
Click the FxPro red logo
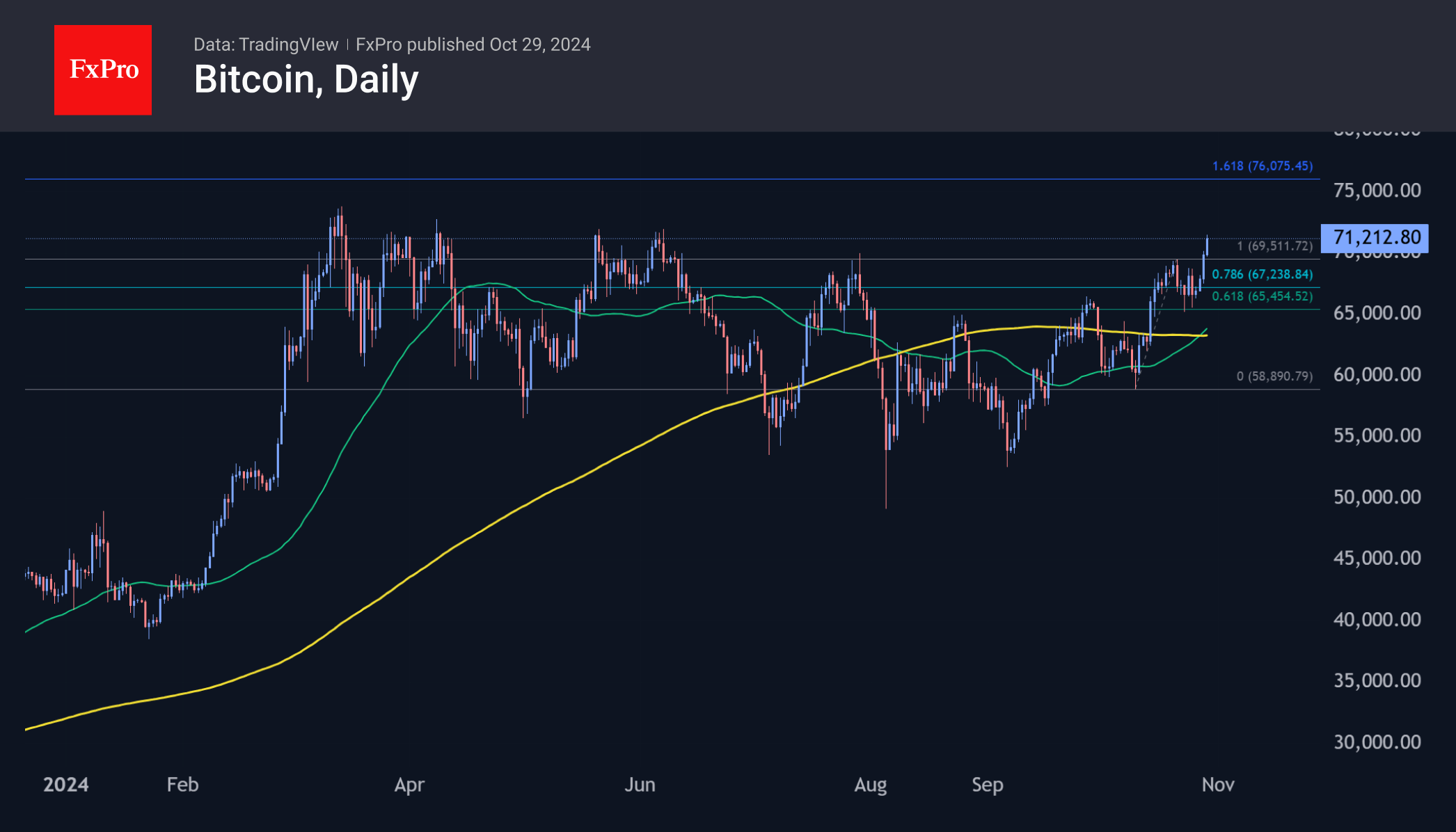[x=103, y=70]
